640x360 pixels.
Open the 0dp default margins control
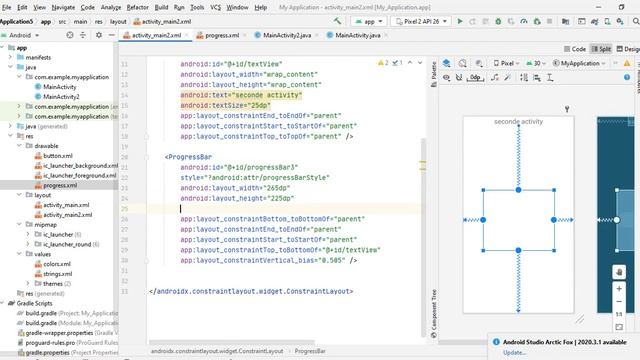475,77
